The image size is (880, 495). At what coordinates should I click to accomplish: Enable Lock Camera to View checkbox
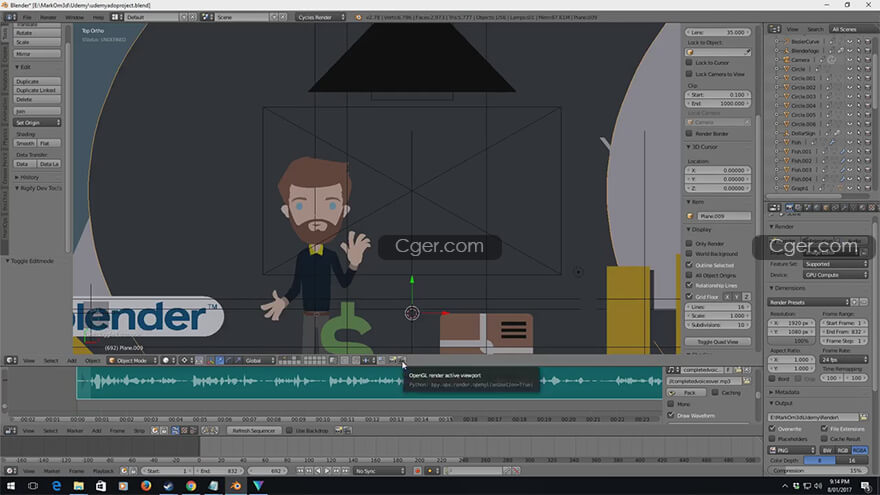point(689,74)
